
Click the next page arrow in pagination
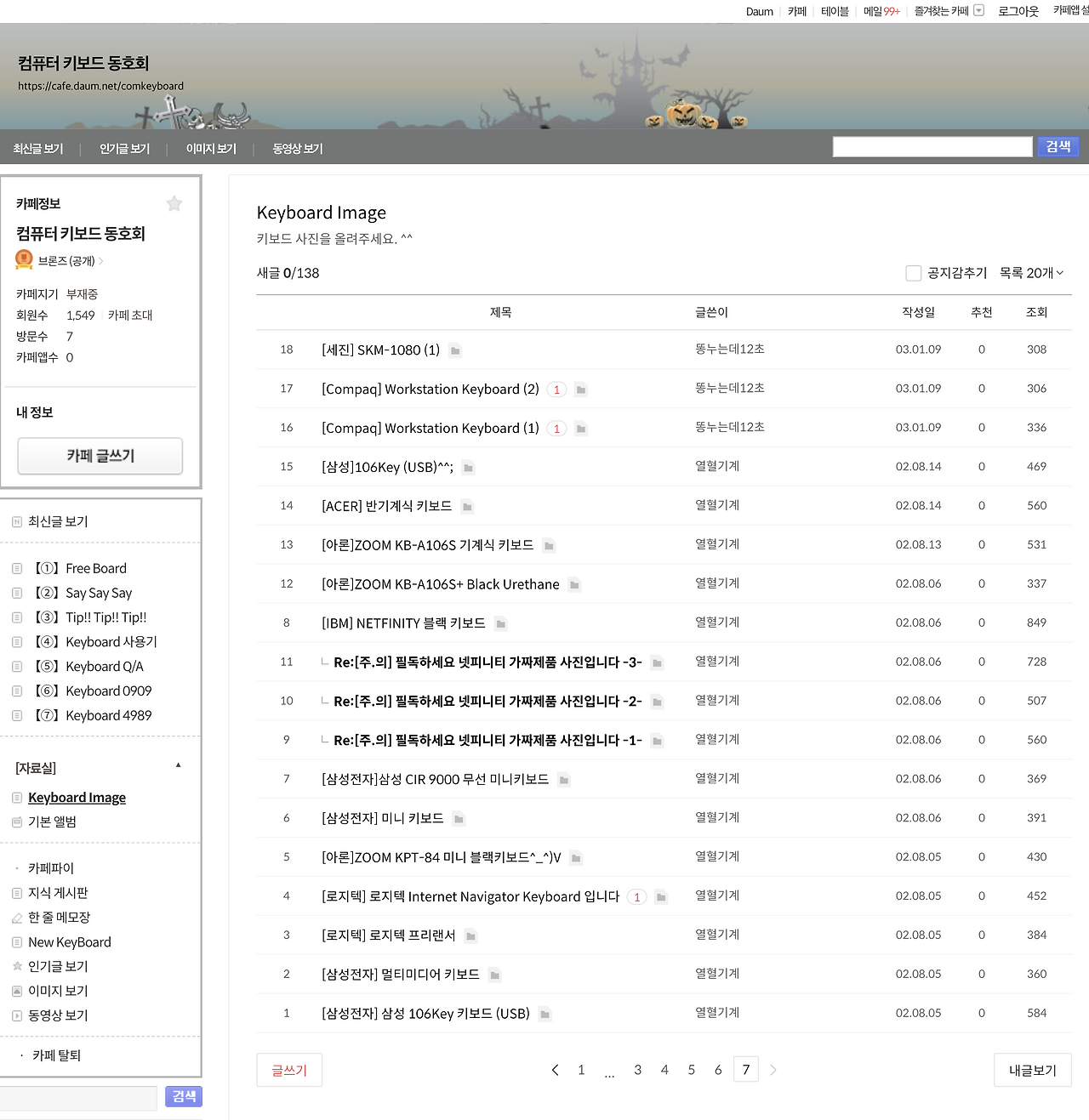(x=773, y=1070)
